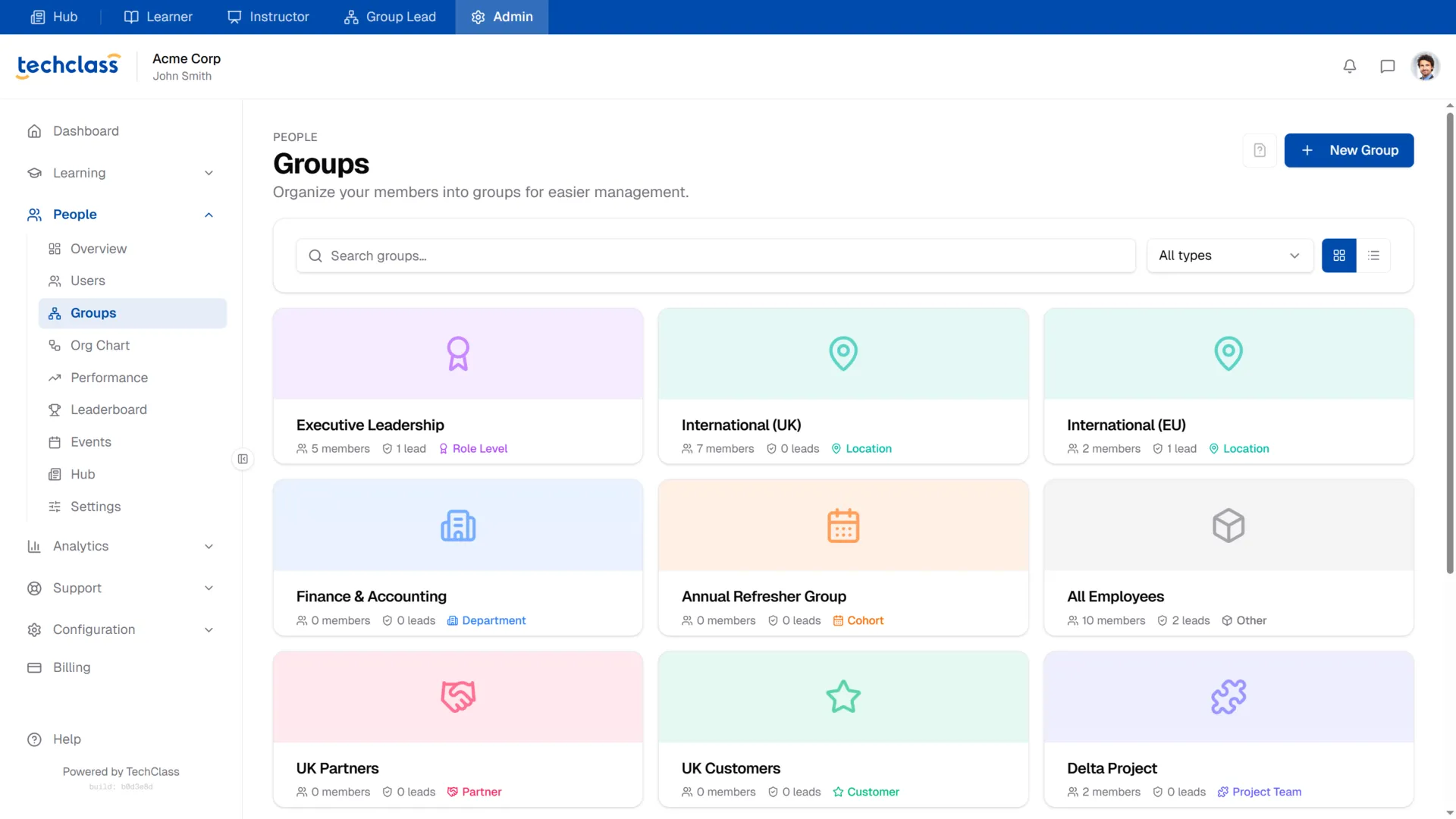
Task: Click the New Group button
Action: click(x=1349, y=150)
